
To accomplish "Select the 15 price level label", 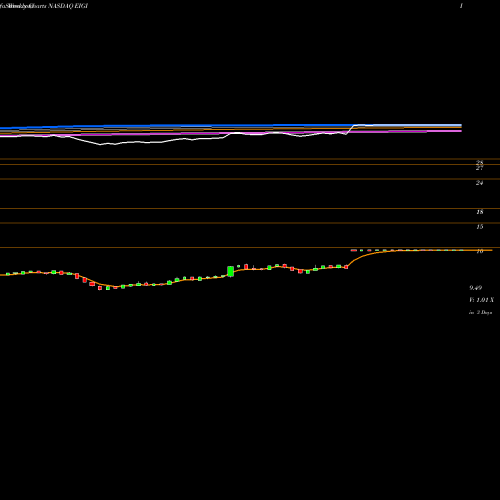I will 480,227.
